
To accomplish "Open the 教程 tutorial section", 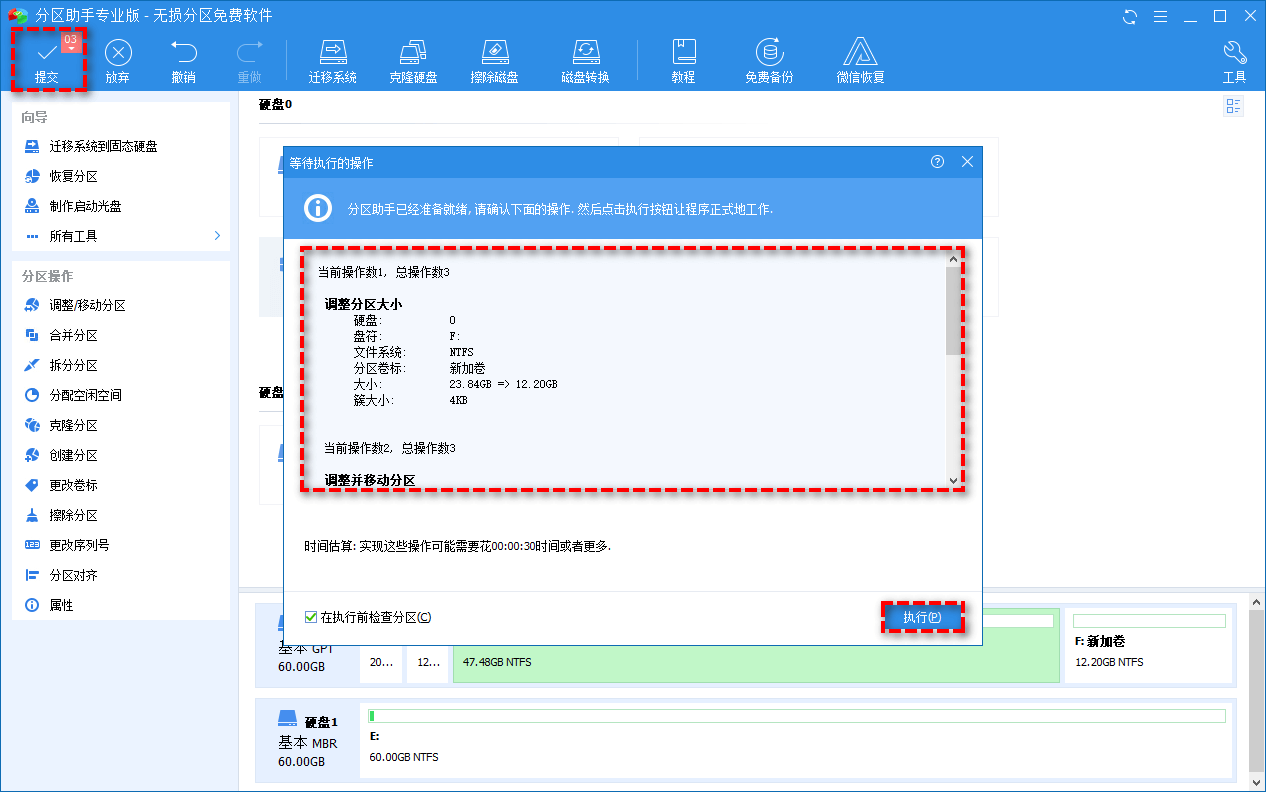I will click(x=684, y=59).
